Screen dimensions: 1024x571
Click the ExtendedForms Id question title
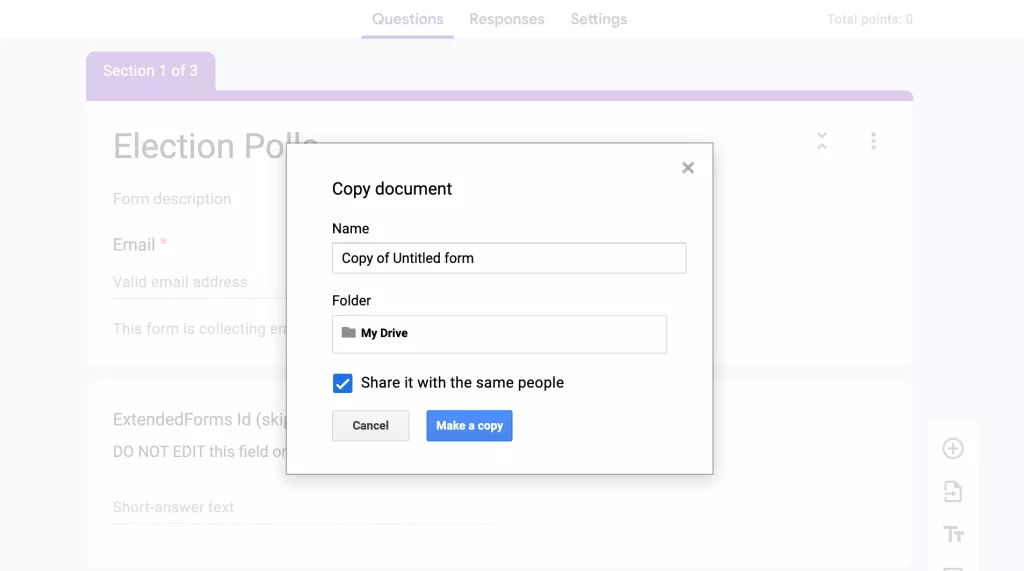pyautogui.click(x=199, y=419)
